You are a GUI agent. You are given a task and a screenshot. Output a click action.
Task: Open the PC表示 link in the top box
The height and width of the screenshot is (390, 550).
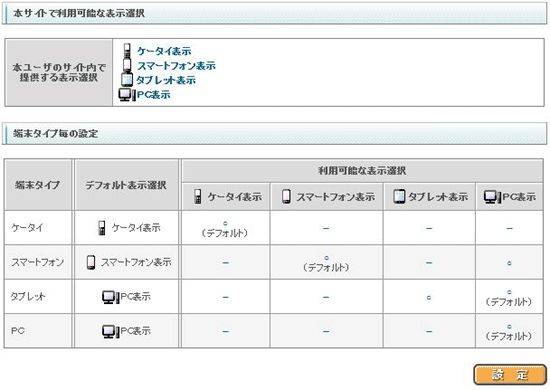click(x=154, y=95)
